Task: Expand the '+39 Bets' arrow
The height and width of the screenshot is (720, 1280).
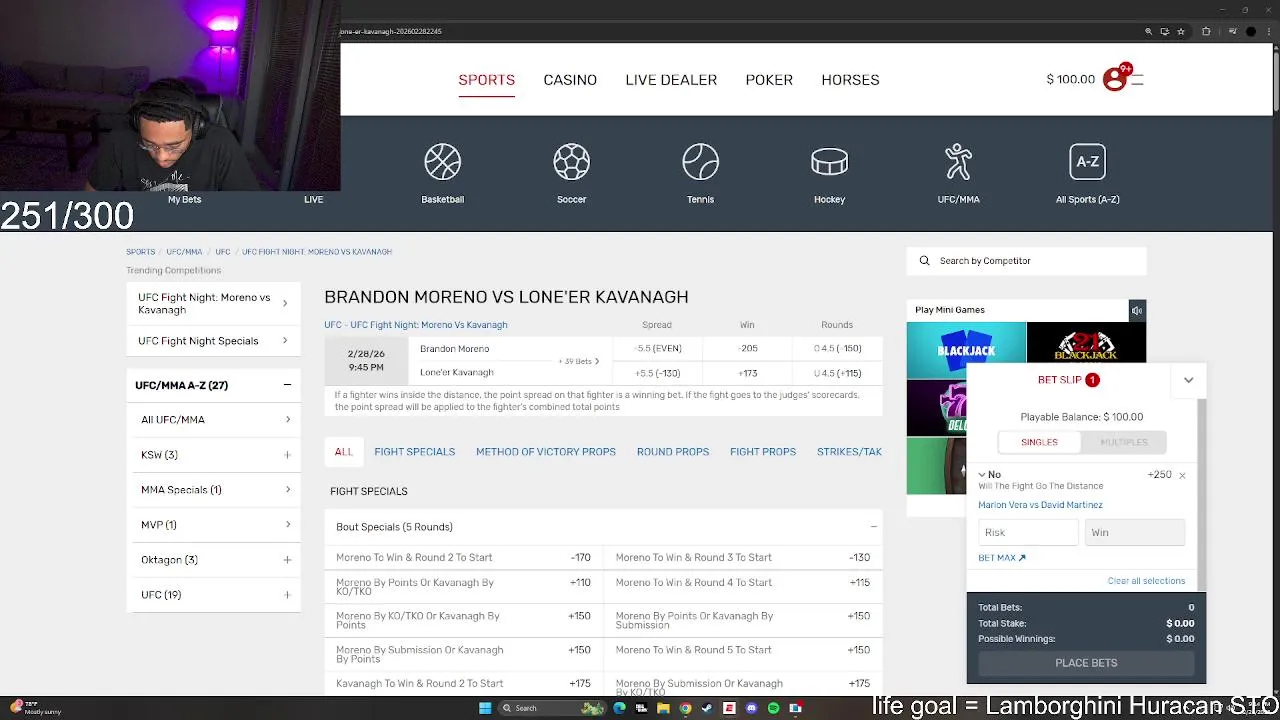Action: pos(597,361)
